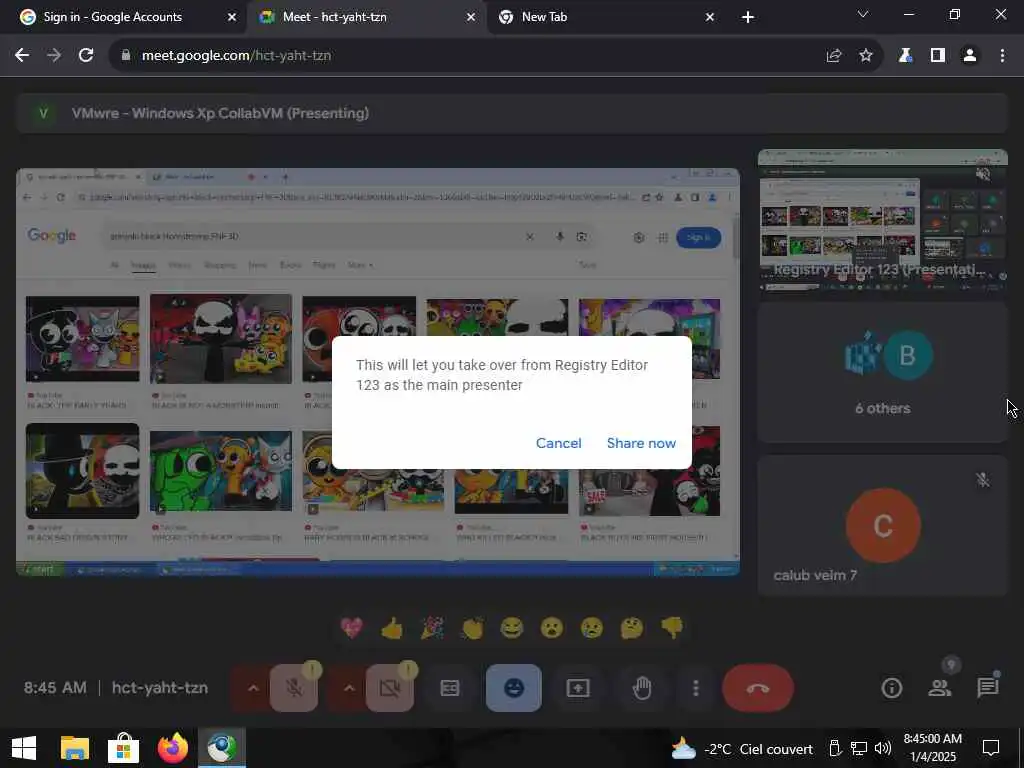This screenshot has height=768, width=1024.
Task: Toggle the emoji reactions button
Action: [514, 688]
